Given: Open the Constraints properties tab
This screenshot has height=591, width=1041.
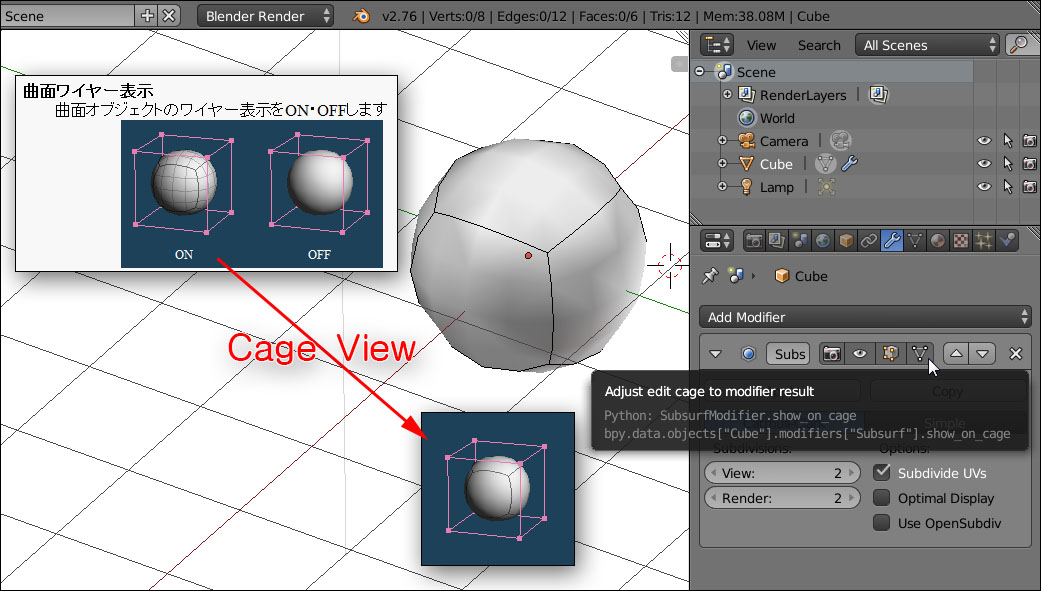Looking at the screenshot, I should pyautogui.click(x=868, y=240).
